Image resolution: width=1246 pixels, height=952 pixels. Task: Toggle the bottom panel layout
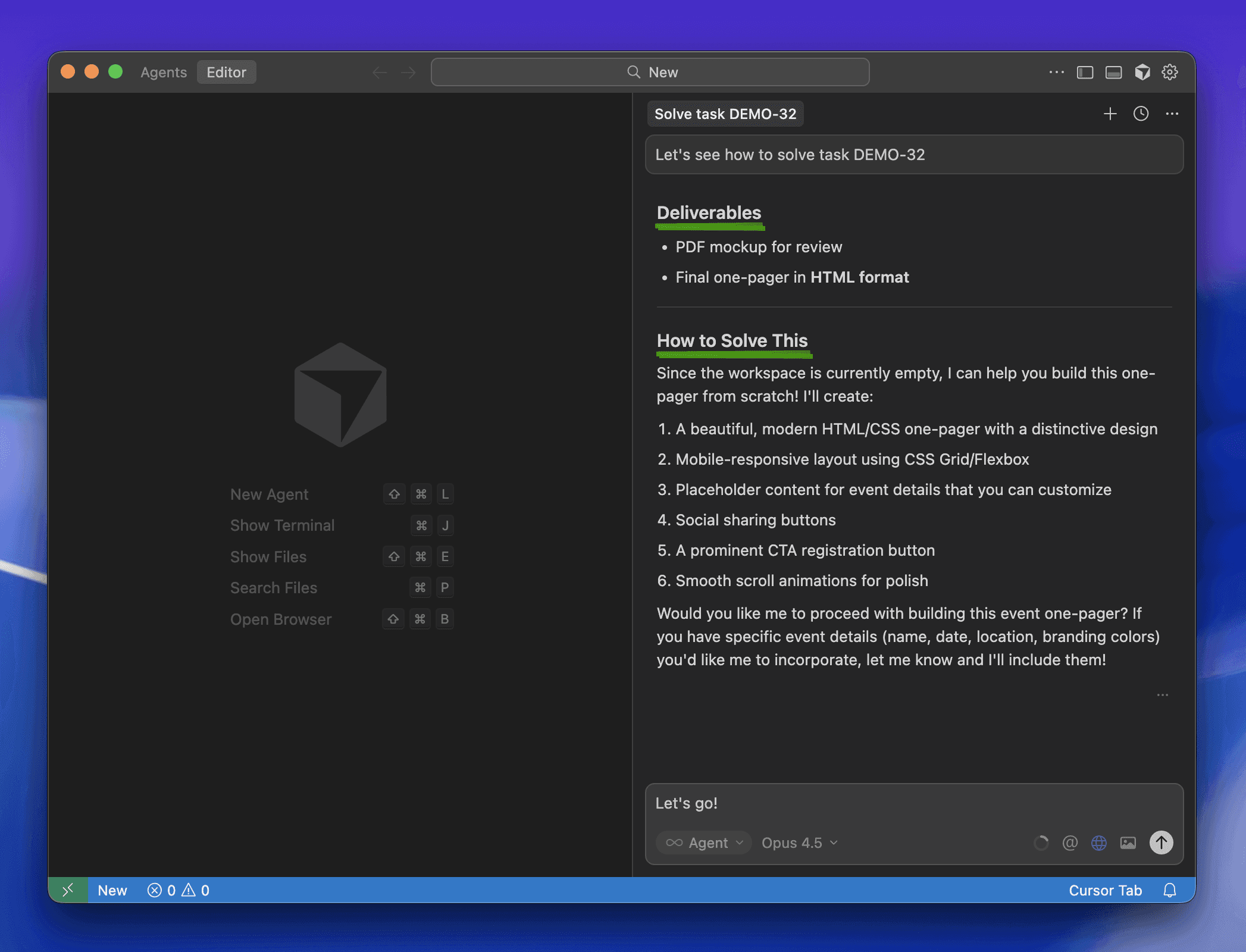tap(1113, 72)
